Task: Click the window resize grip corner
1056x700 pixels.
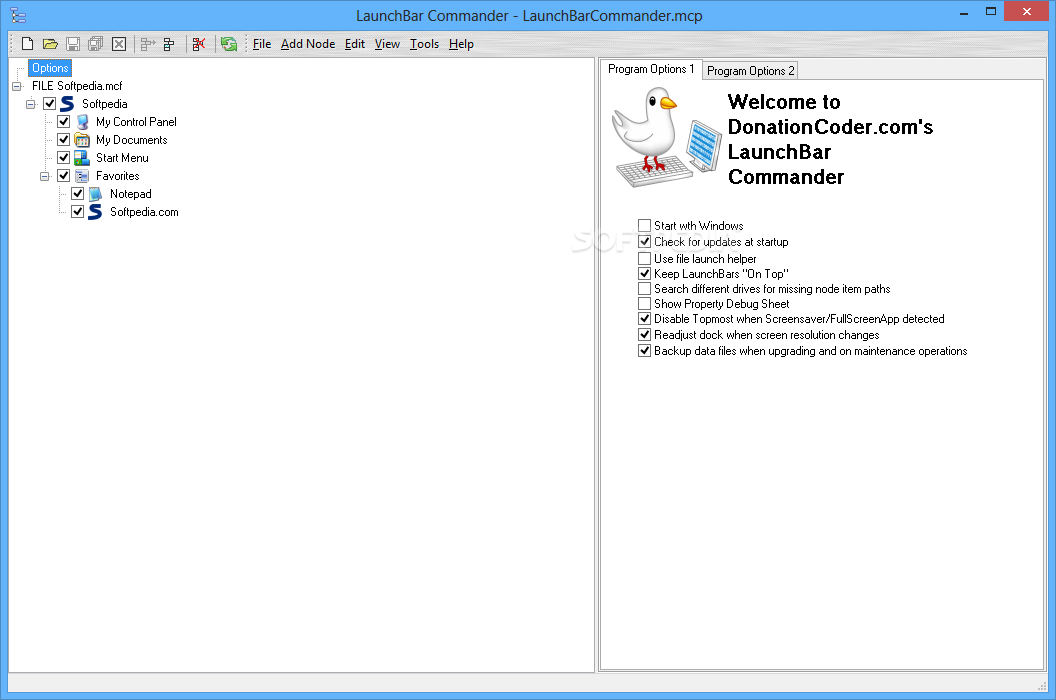Action: point(1042,686)
